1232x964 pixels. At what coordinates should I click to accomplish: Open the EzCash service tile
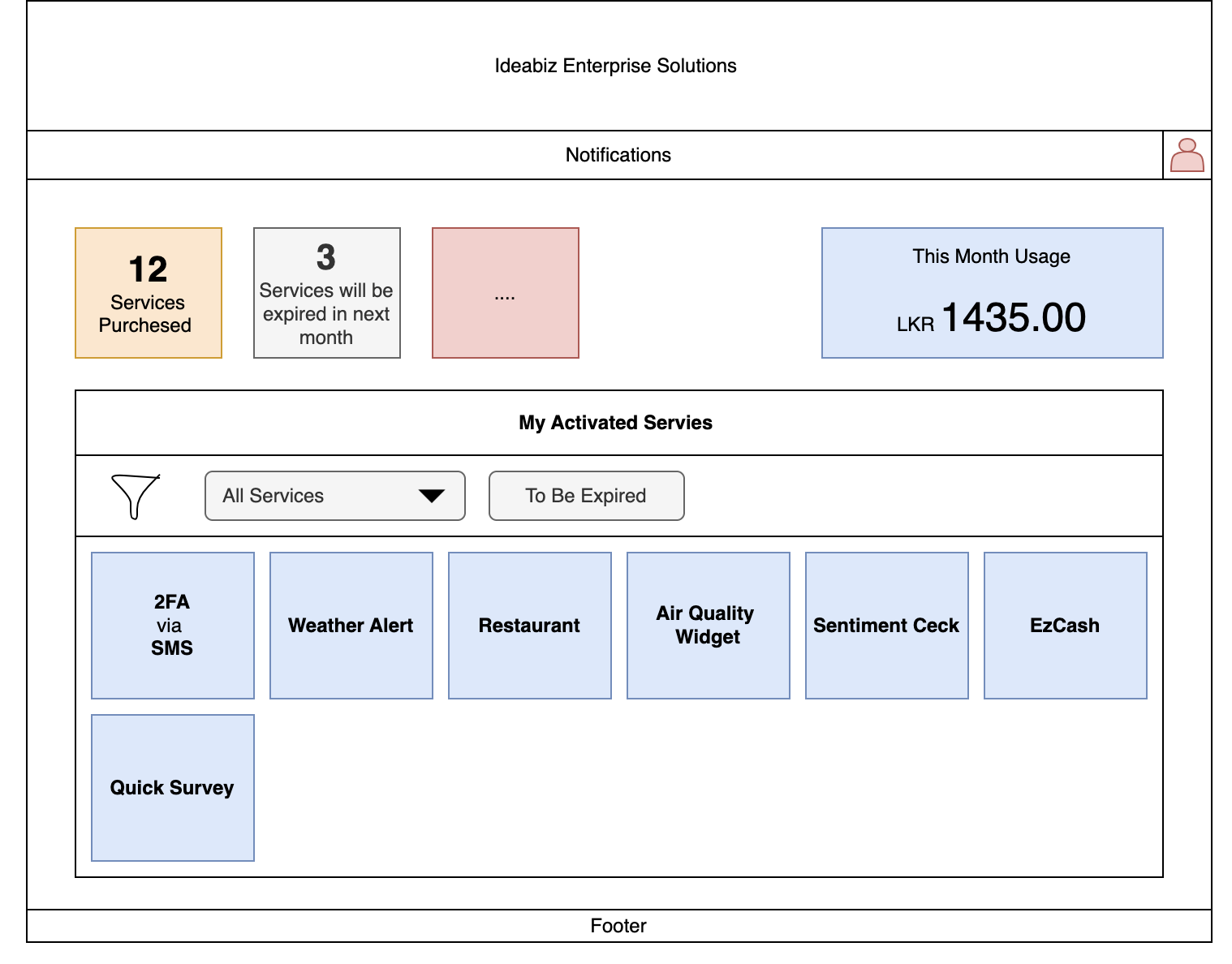1066,626
